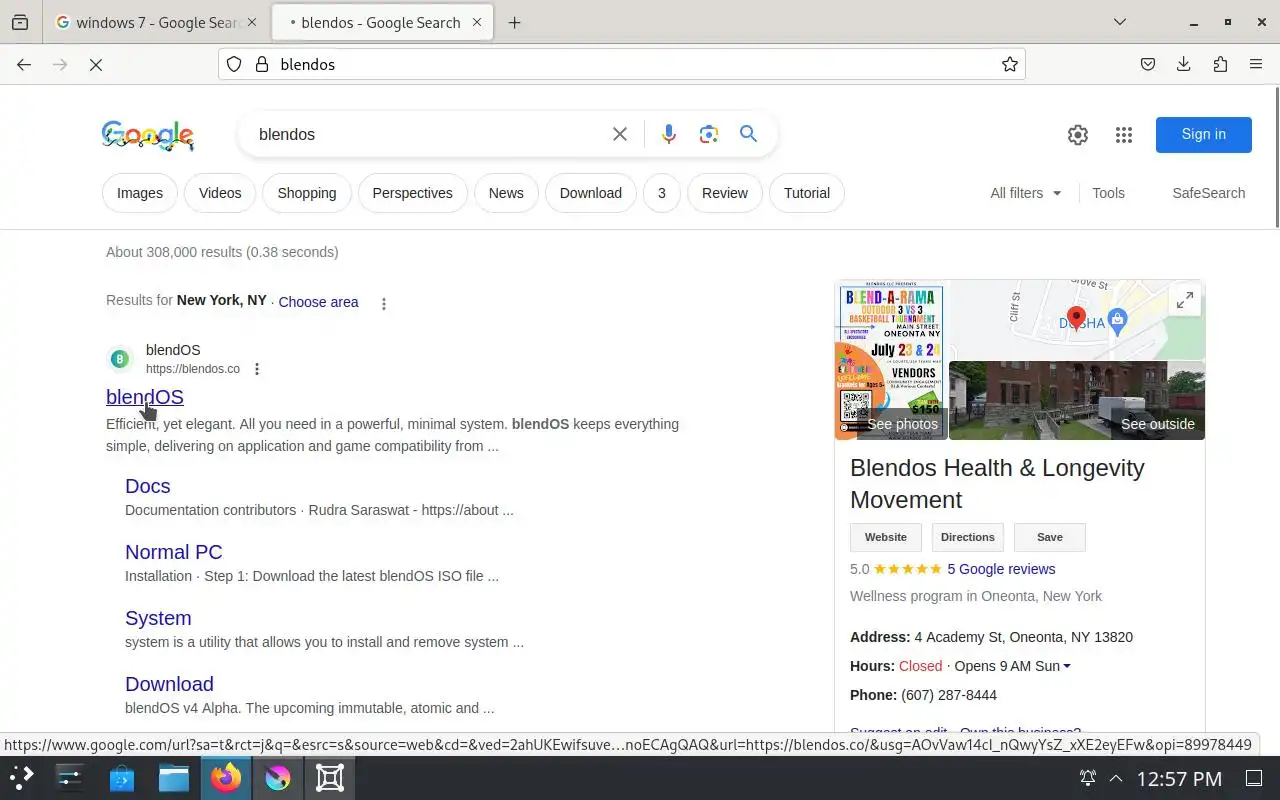Open the Tools search options
Viewport: 1280px width, 800px height.
click(1108, 193)
